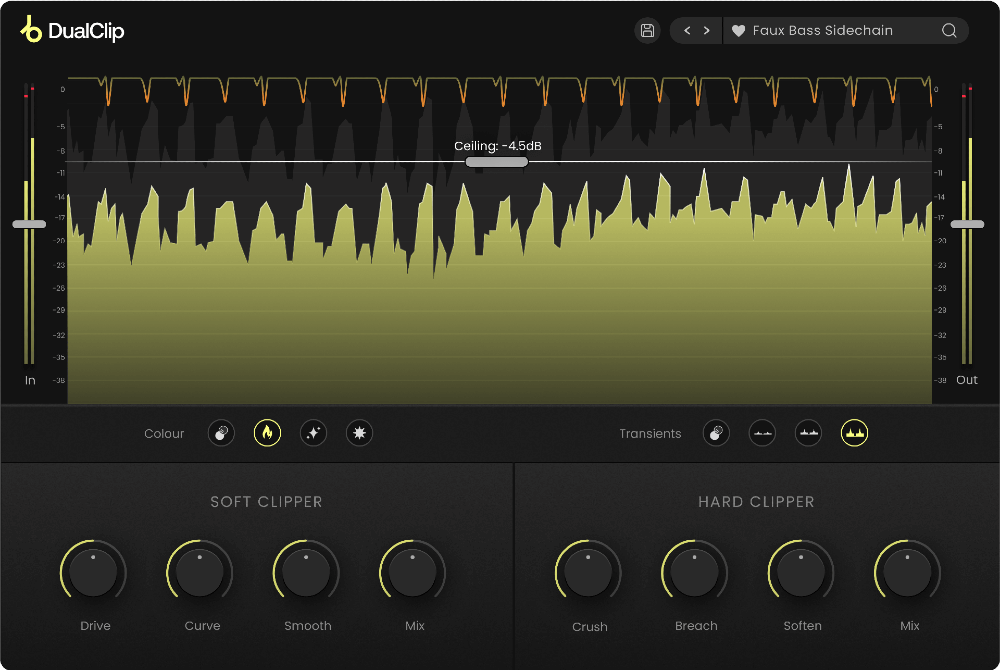Screen dimensions: 1000x670
Task: Click the Drive knob
Action: point(93,571)
